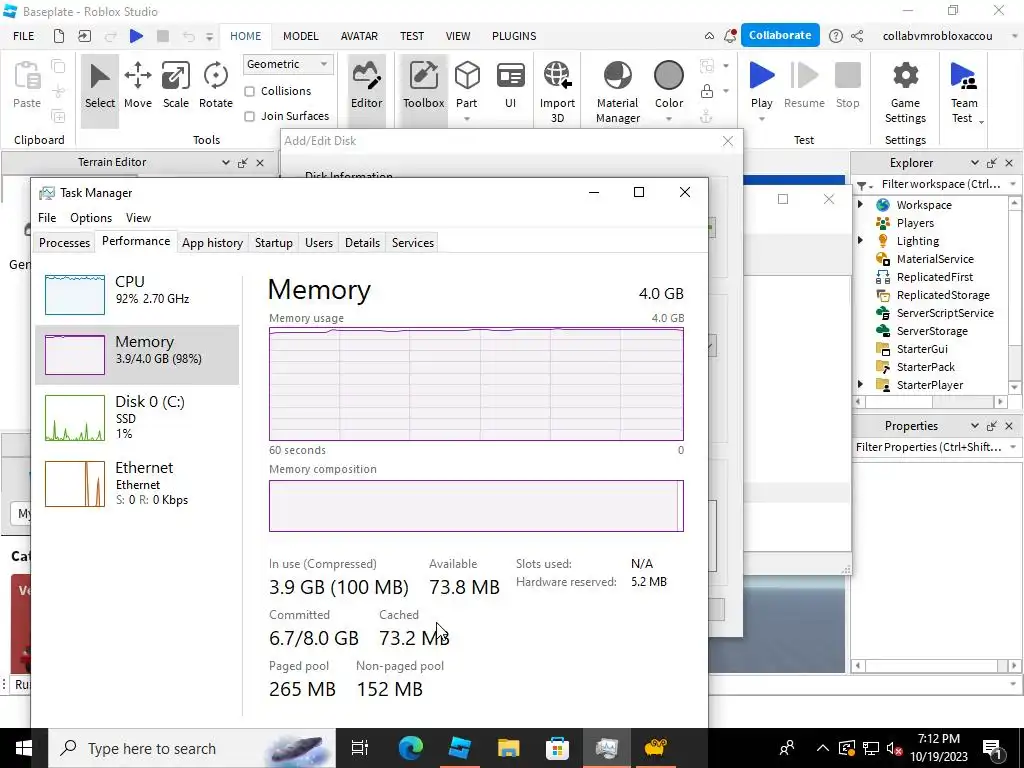
Task: Click the Filter workspace search field
Action: click(940, 184)
